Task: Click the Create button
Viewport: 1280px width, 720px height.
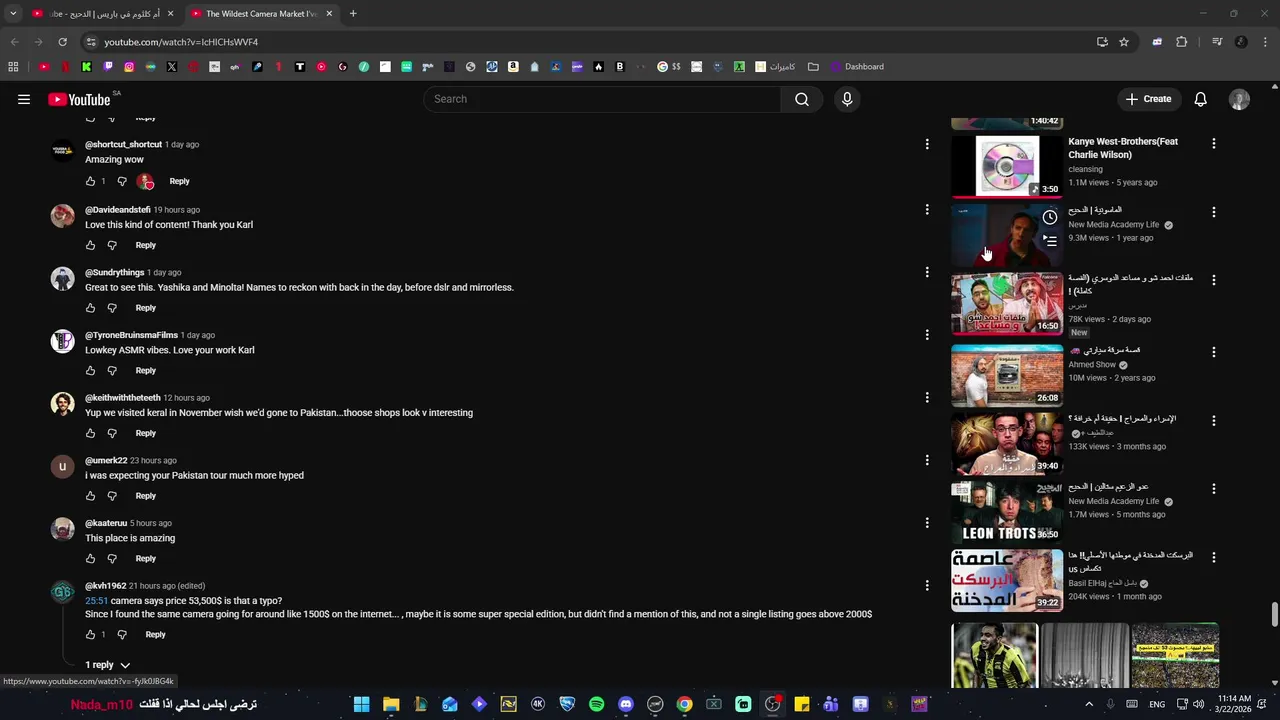Action: pyautogui.click(x=1147, y=99)
